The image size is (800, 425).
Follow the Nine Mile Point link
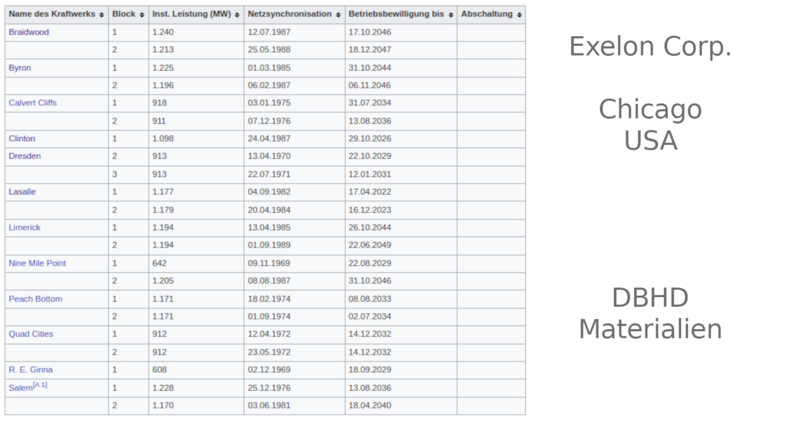[37, 263]
